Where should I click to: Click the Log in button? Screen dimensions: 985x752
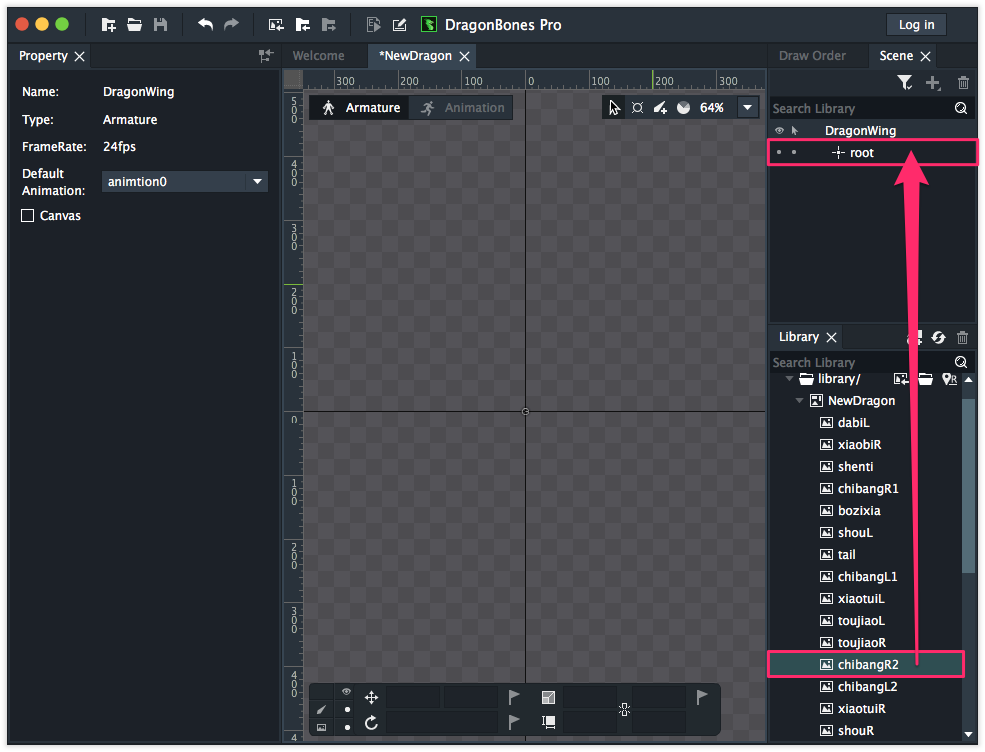[916, 25]
